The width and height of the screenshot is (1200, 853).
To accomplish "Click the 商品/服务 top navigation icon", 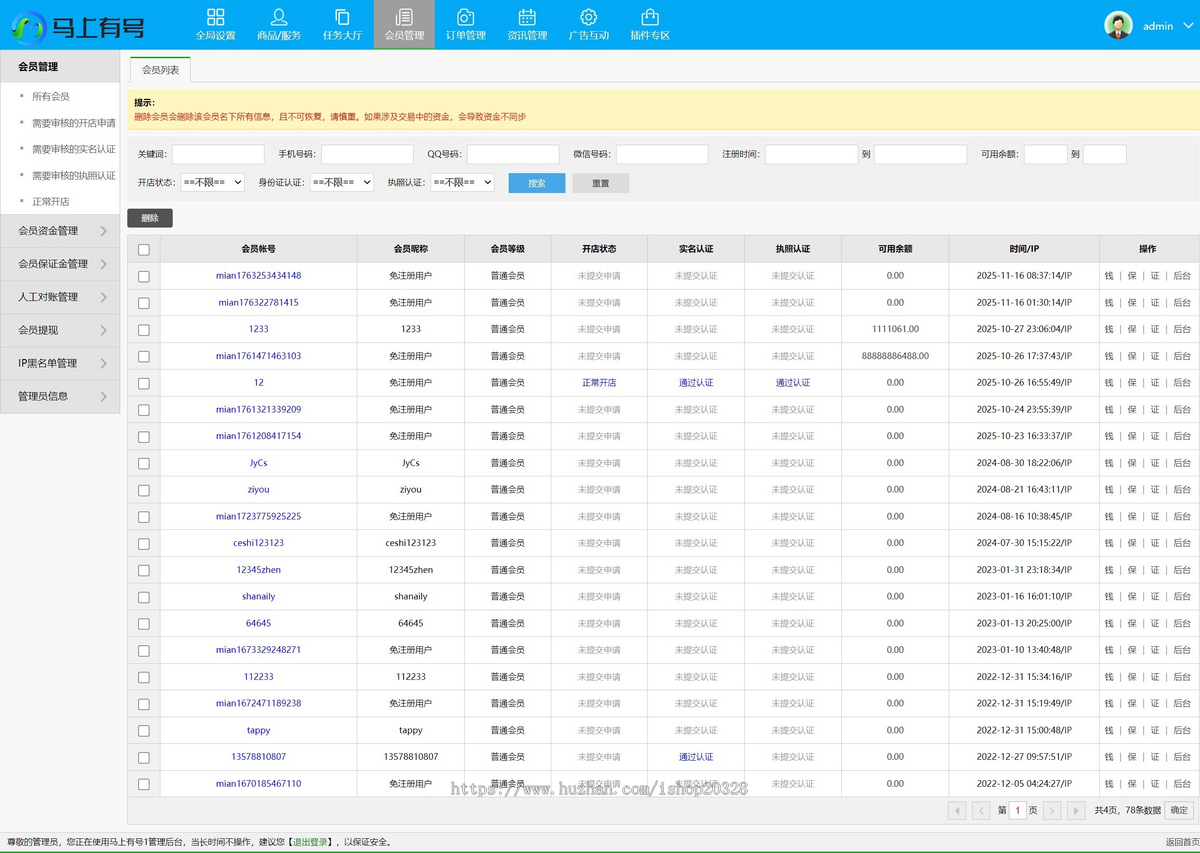I will pos(279,17).
